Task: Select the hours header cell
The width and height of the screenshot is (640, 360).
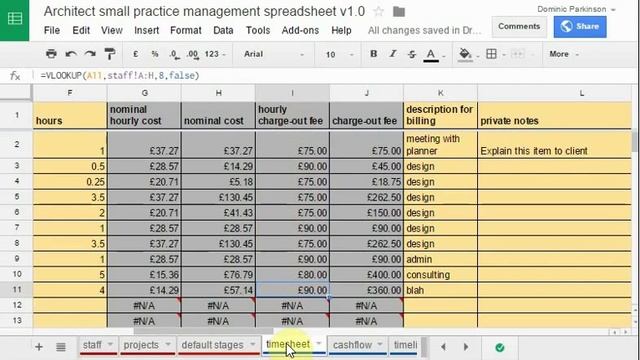Action: [70, 115]
